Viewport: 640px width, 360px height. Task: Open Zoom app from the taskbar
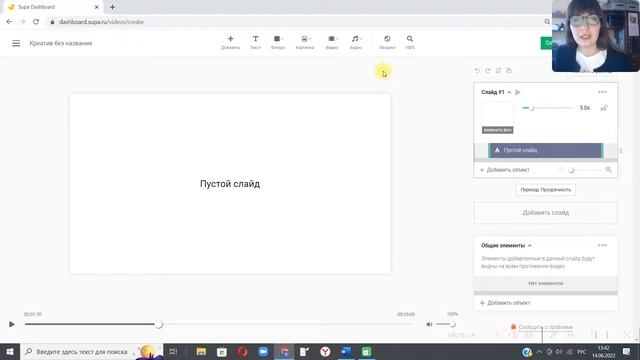(263, 351)
